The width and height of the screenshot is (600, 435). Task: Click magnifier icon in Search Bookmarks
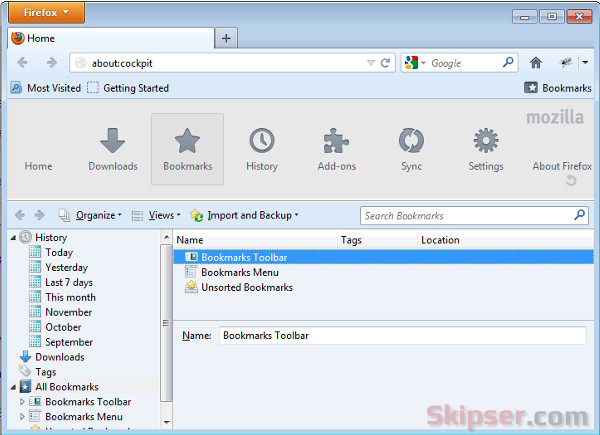pyautogui.click(x=580, y=215)
